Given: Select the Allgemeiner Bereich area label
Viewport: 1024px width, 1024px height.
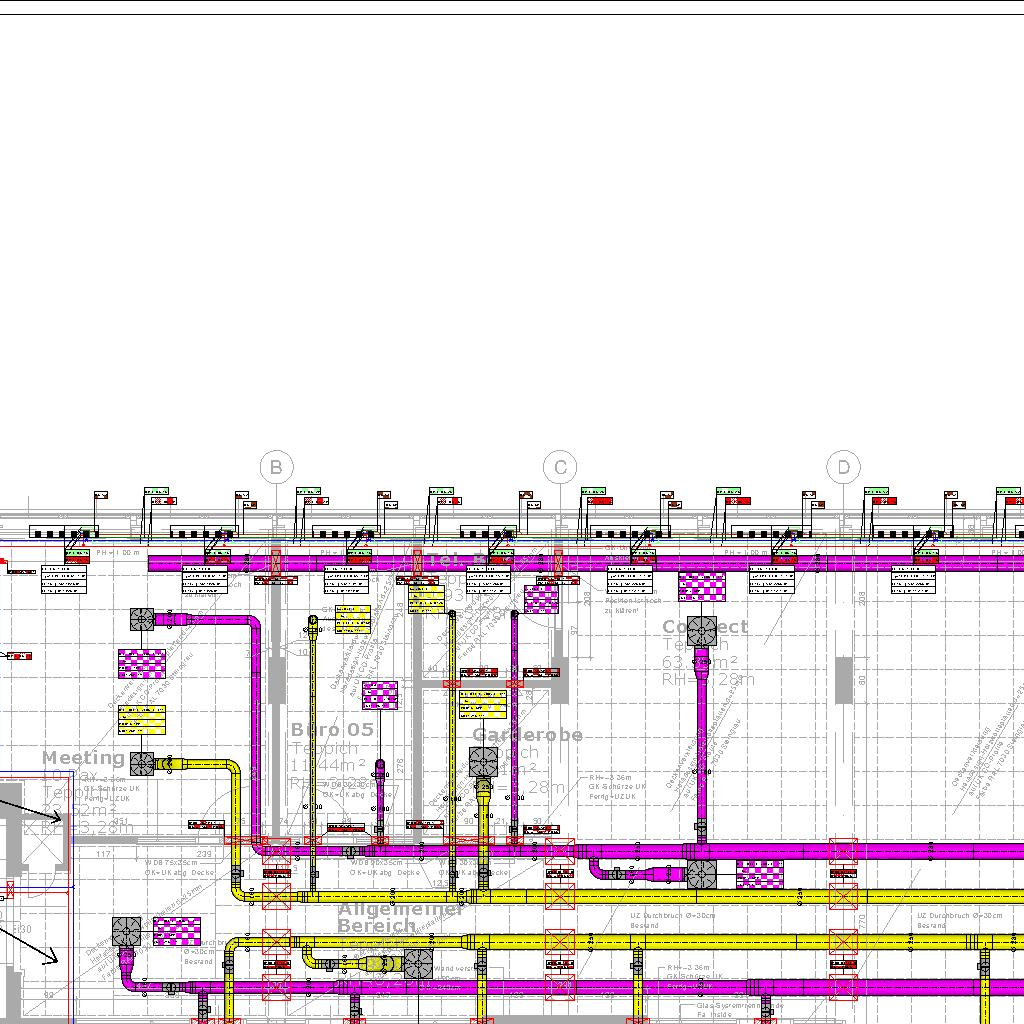Looking at the screenshot, I should [400, 918].
